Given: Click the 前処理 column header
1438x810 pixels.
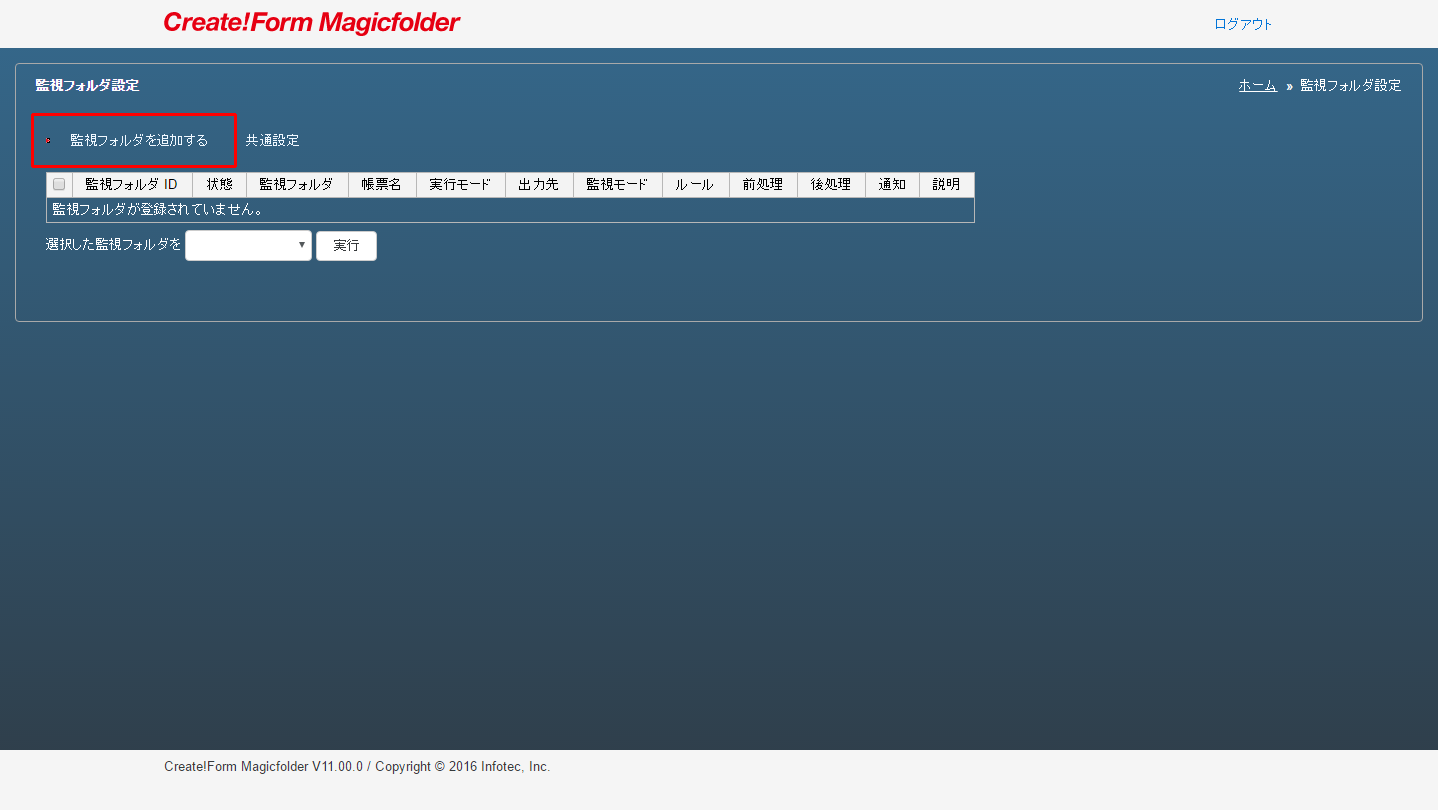Looking at the screenshot, I should (763, 184).
